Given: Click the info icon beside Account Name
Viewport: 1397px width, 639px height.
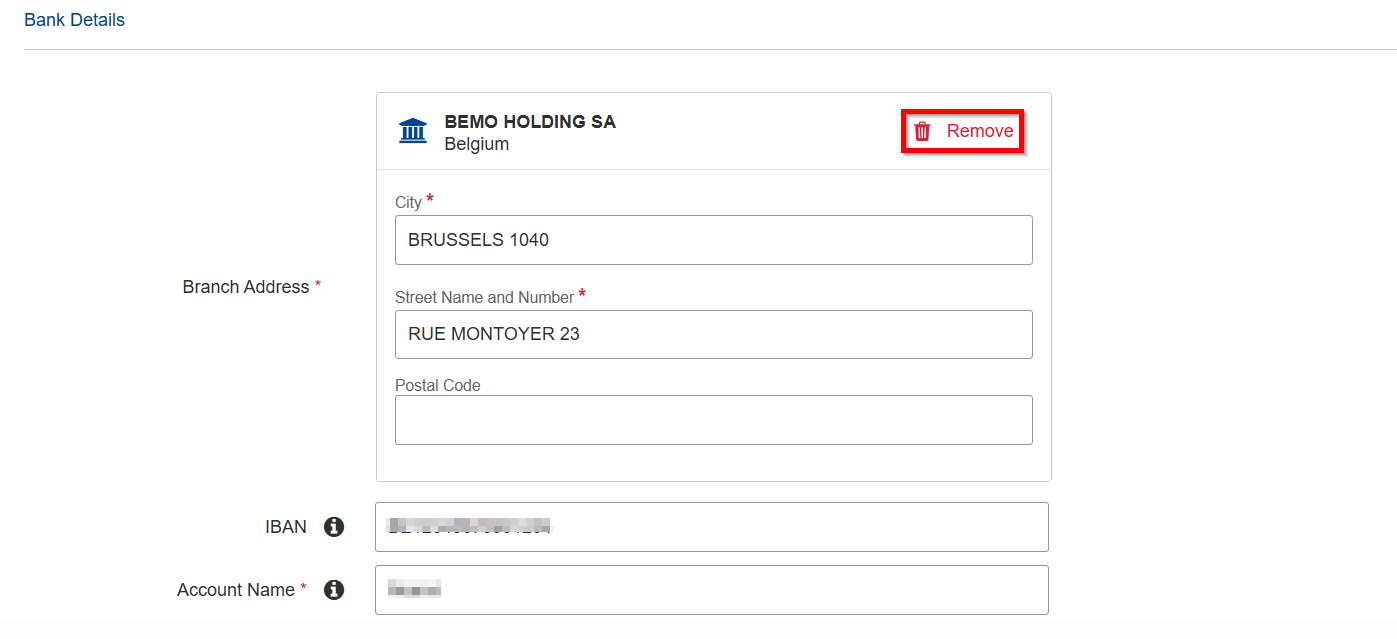Looking at the screenshot, I should [334, 590].
